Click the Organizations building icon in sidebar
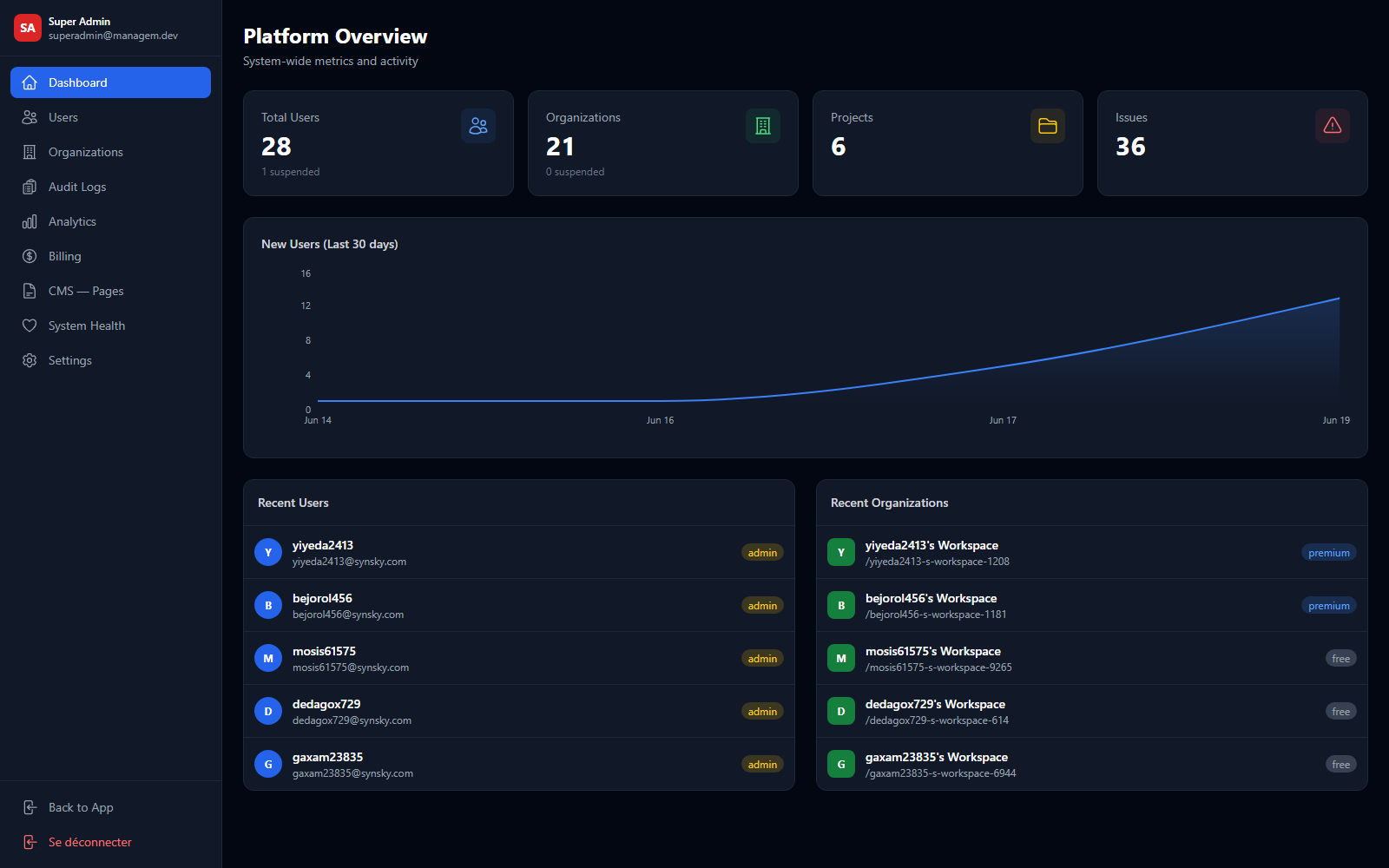 pos(30,152)
